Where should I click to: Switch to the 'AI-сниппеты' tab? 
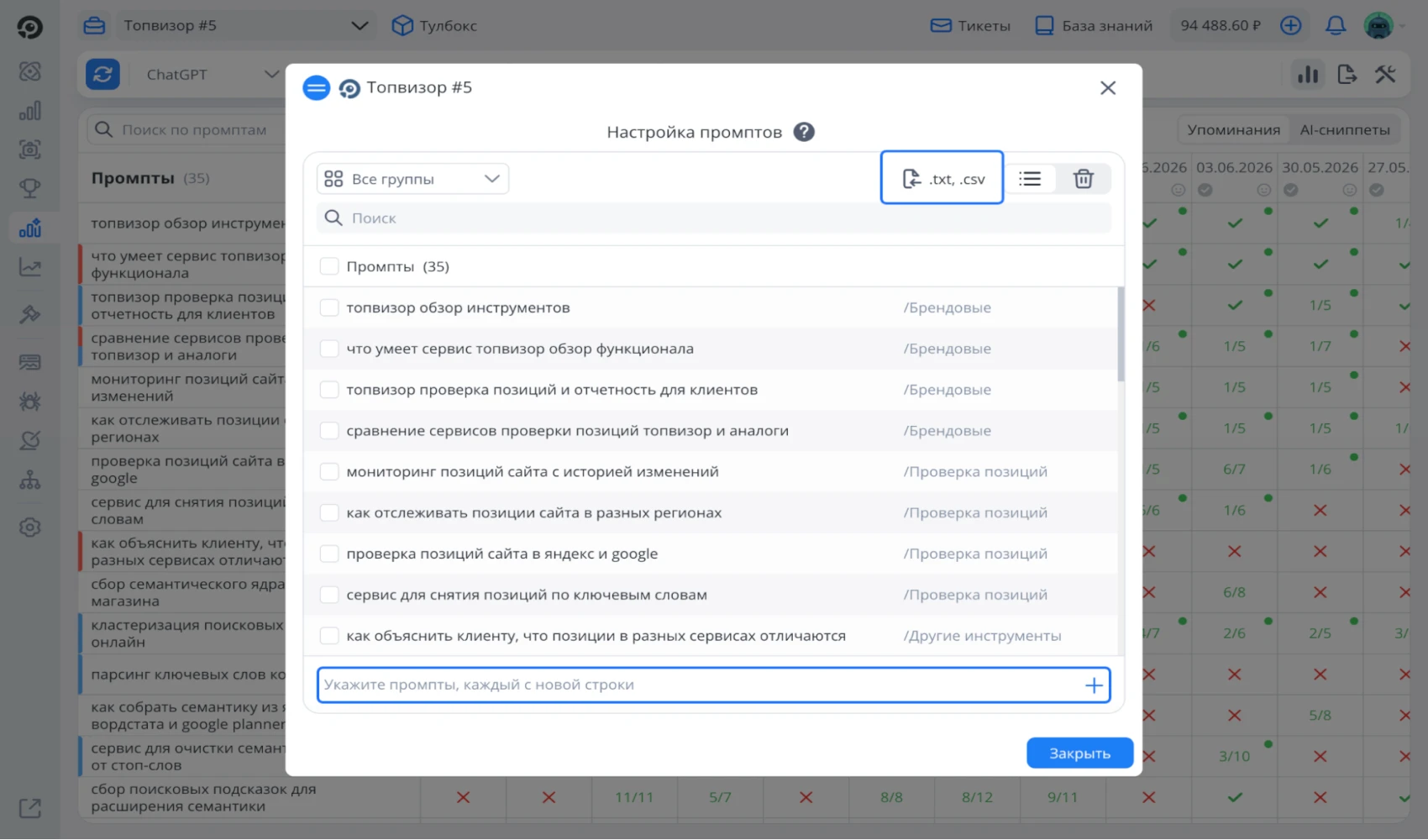point(1345,129)
